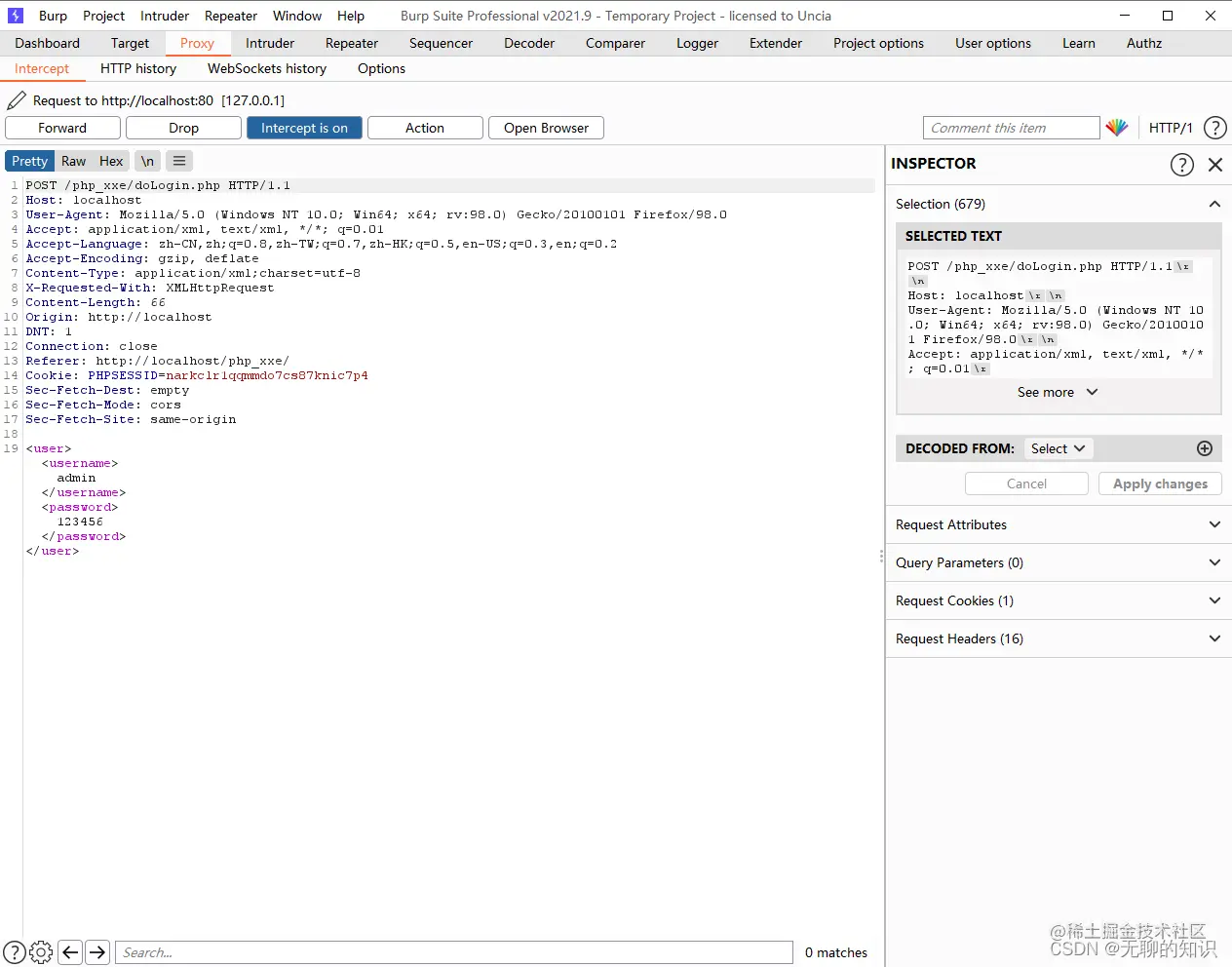Expand See more in selected text
The height and width of the screenshot is (967, 1232).
tap(1058, 392)
